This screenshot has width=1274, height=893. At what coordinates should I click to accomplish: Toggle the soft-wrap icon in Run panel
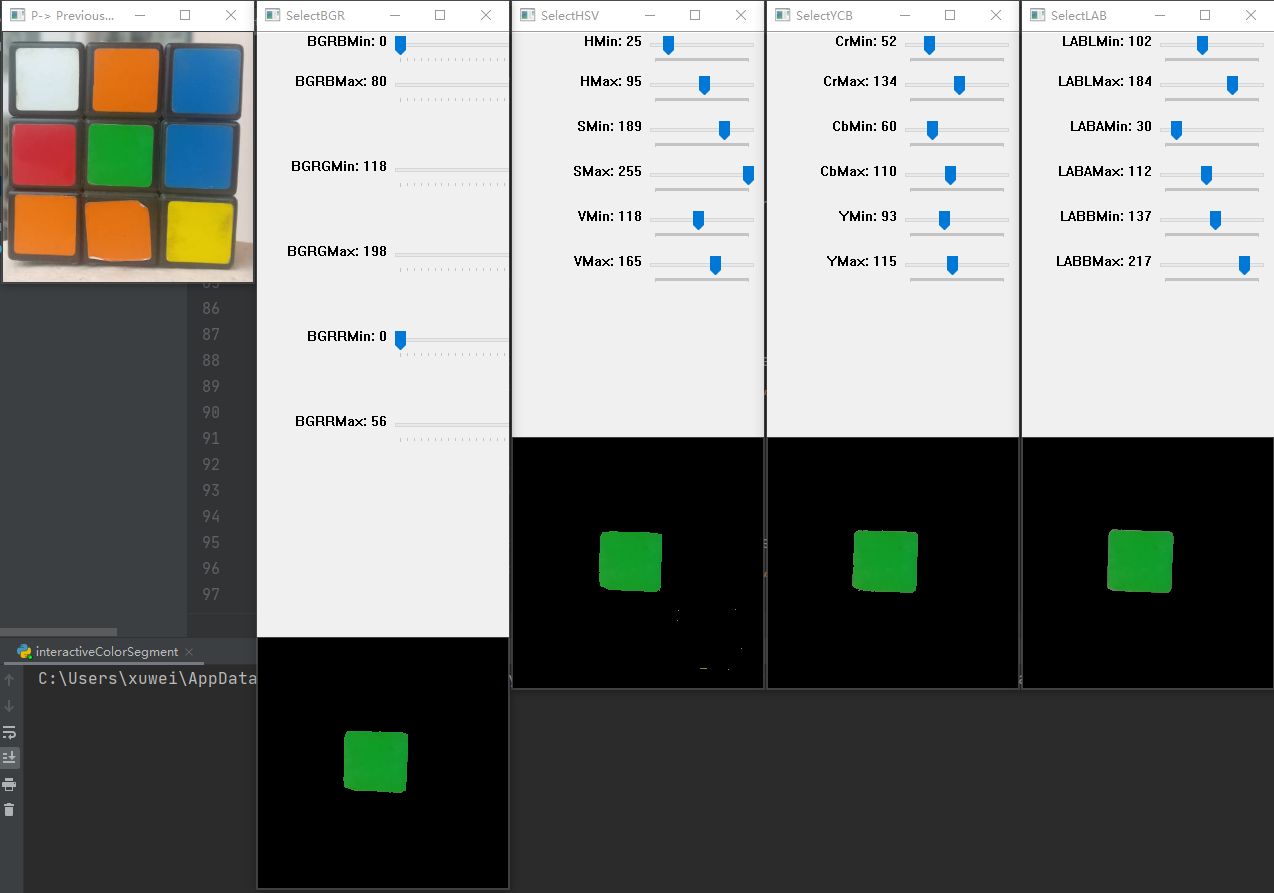coord(9,732)
